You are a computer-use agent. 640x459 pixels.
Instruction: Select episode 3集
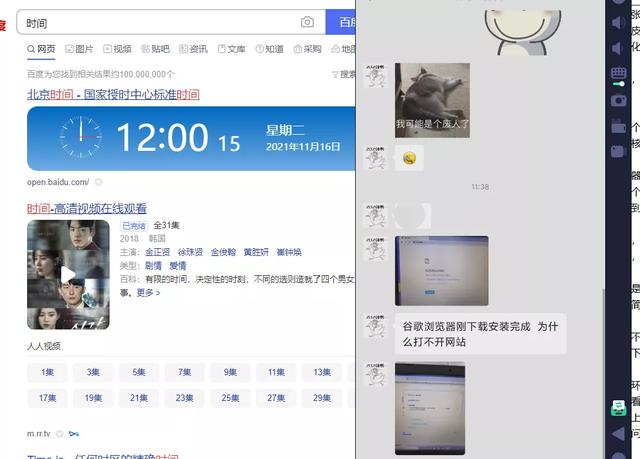93,372
